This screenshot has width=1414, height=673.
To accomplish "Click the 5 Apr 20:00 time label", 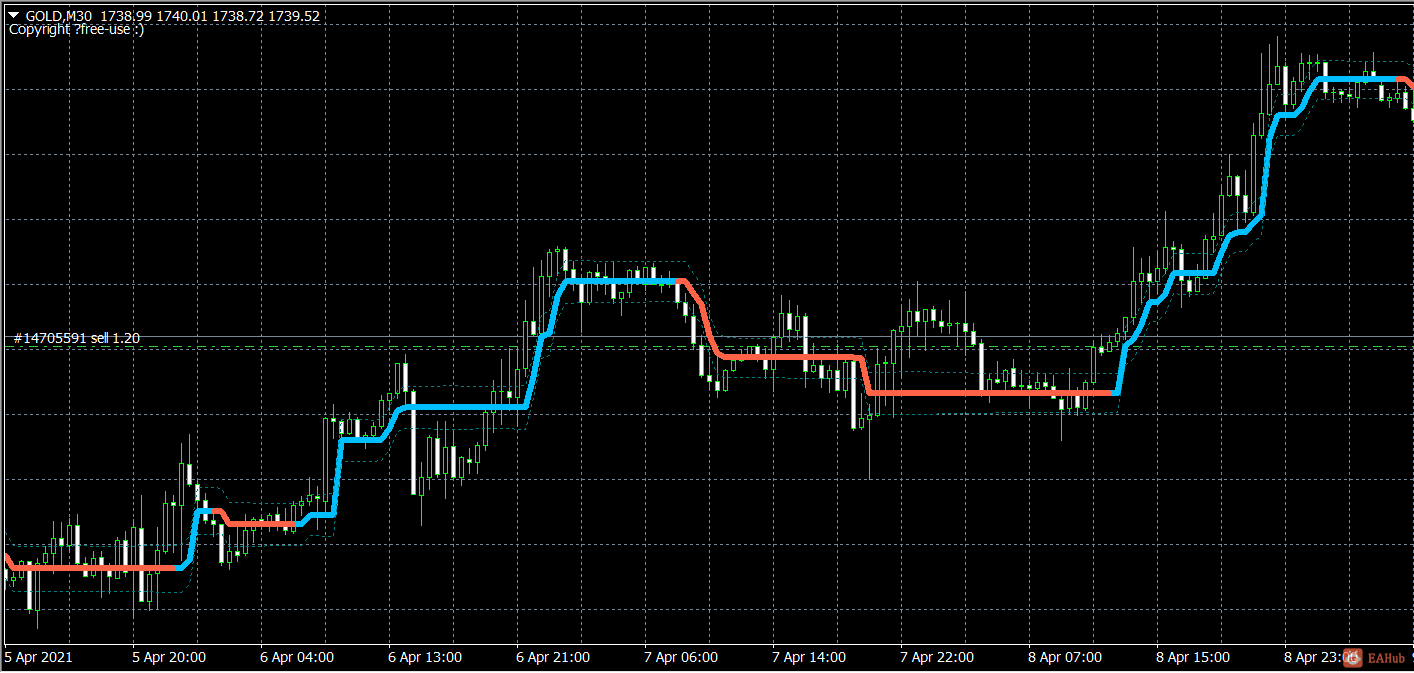I will click(x=169, y=657).
